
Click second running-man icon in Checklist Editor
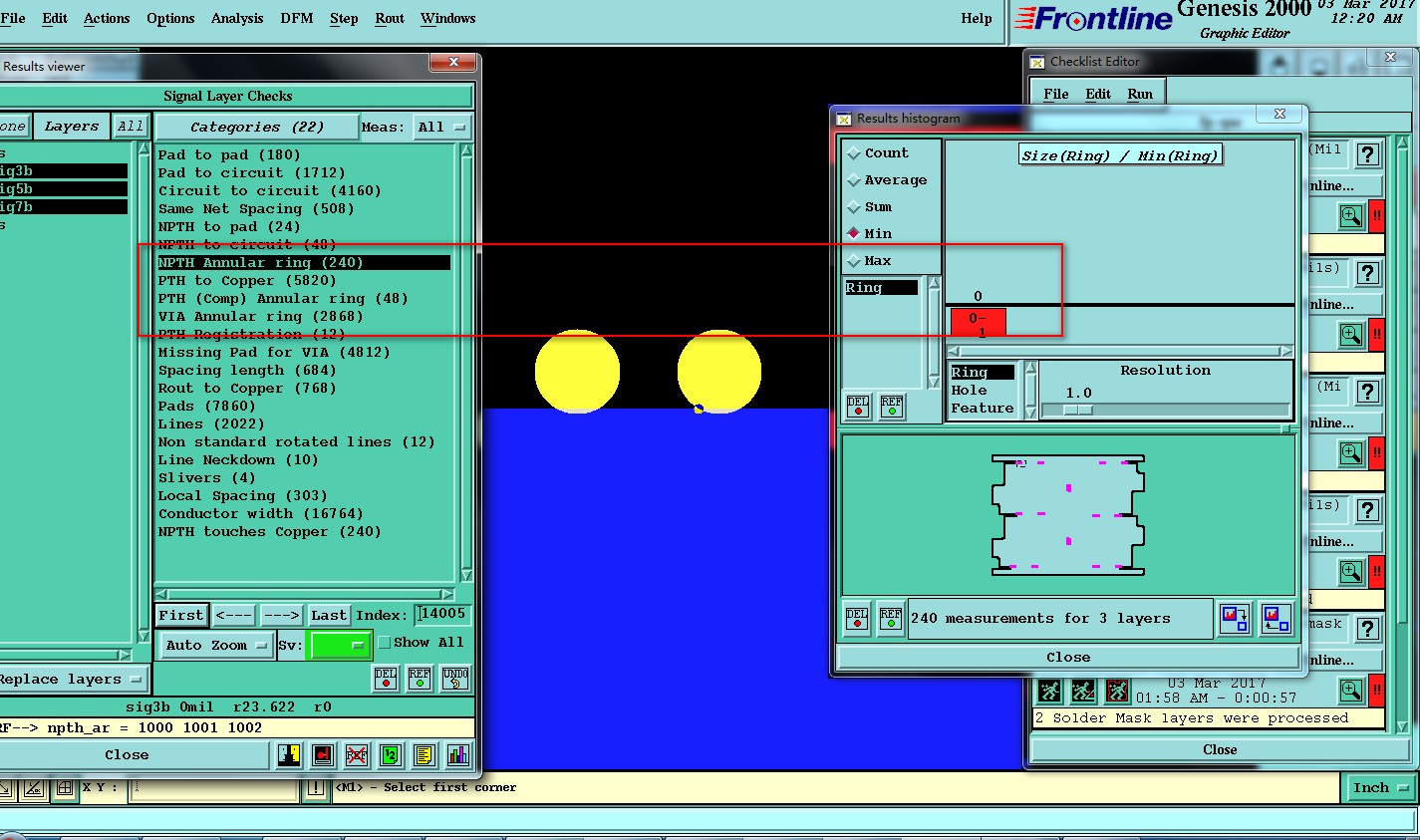point(1083,691)
